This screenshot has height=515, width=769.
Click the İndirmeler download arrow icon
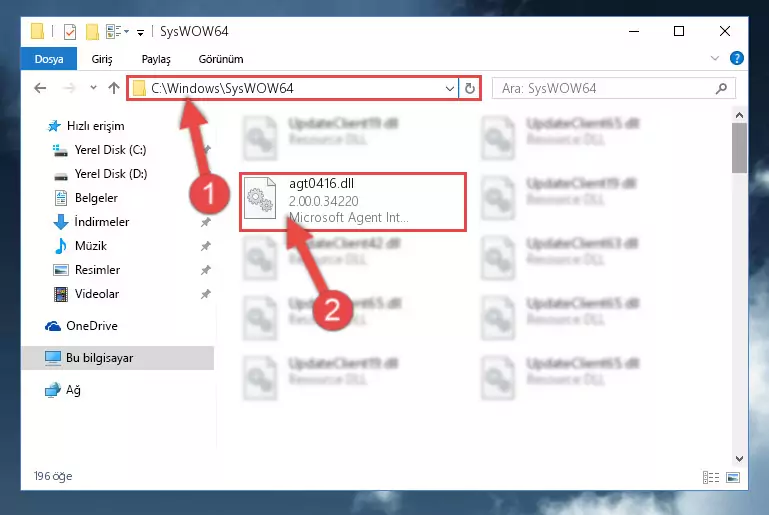61,222
